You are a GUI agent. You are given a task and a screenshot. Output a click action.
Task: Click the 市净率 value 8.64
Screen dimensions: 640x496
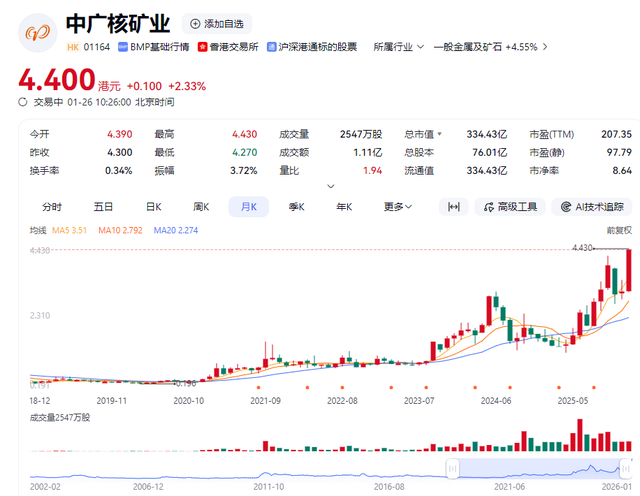click(622, 170)
